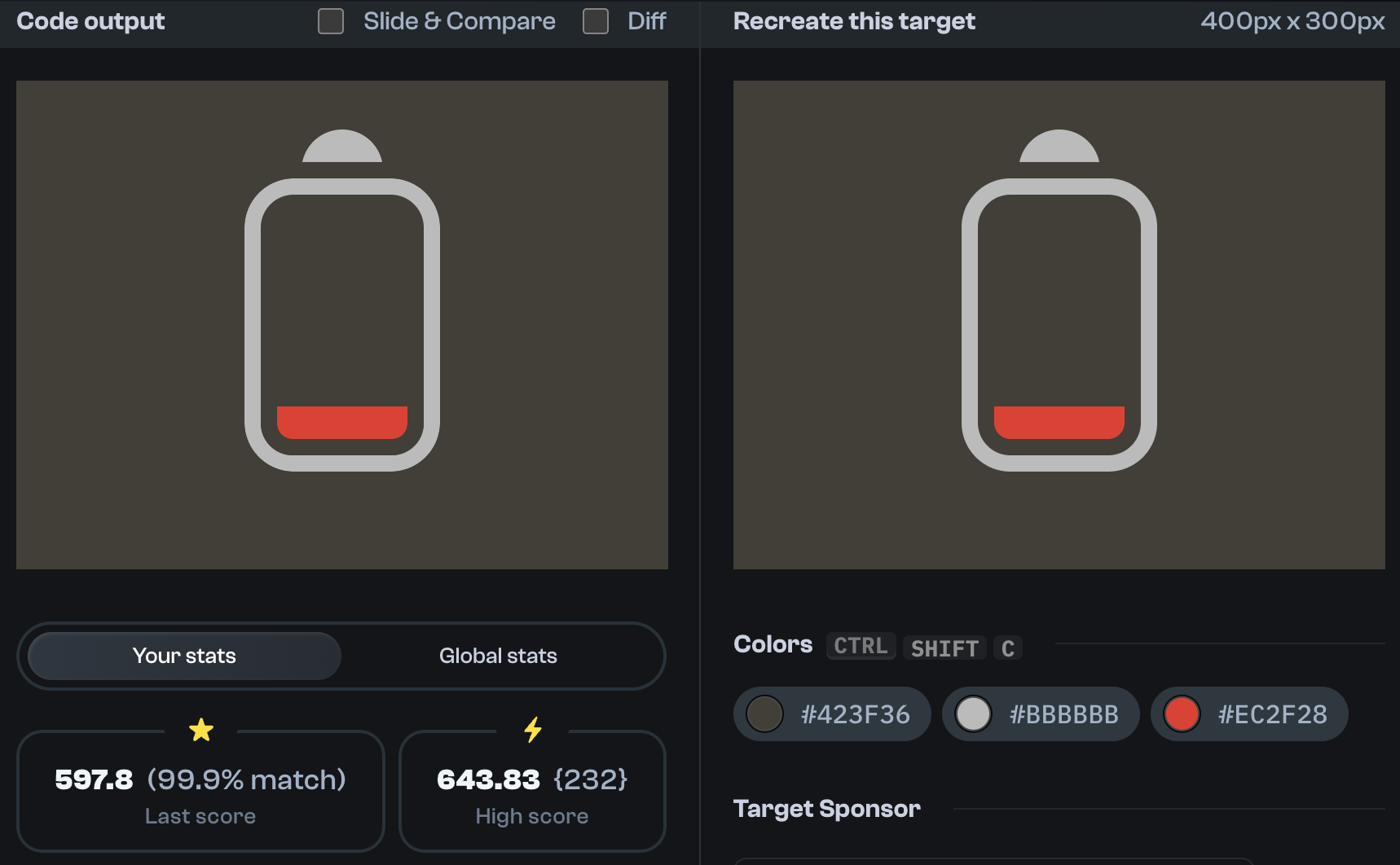The height and width of the screenshot is (865, 1400).
Task: Expand the Target Sponsor section
Action: (826, 809)
